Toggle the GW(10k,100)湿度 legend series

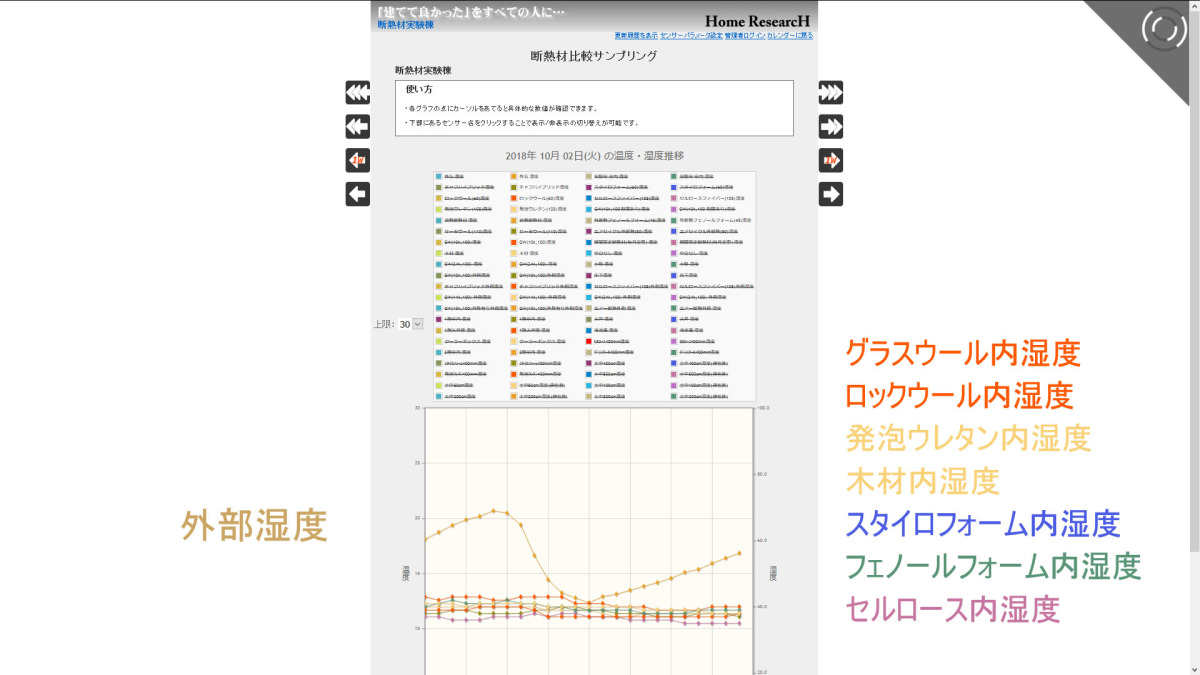(539, 242)
